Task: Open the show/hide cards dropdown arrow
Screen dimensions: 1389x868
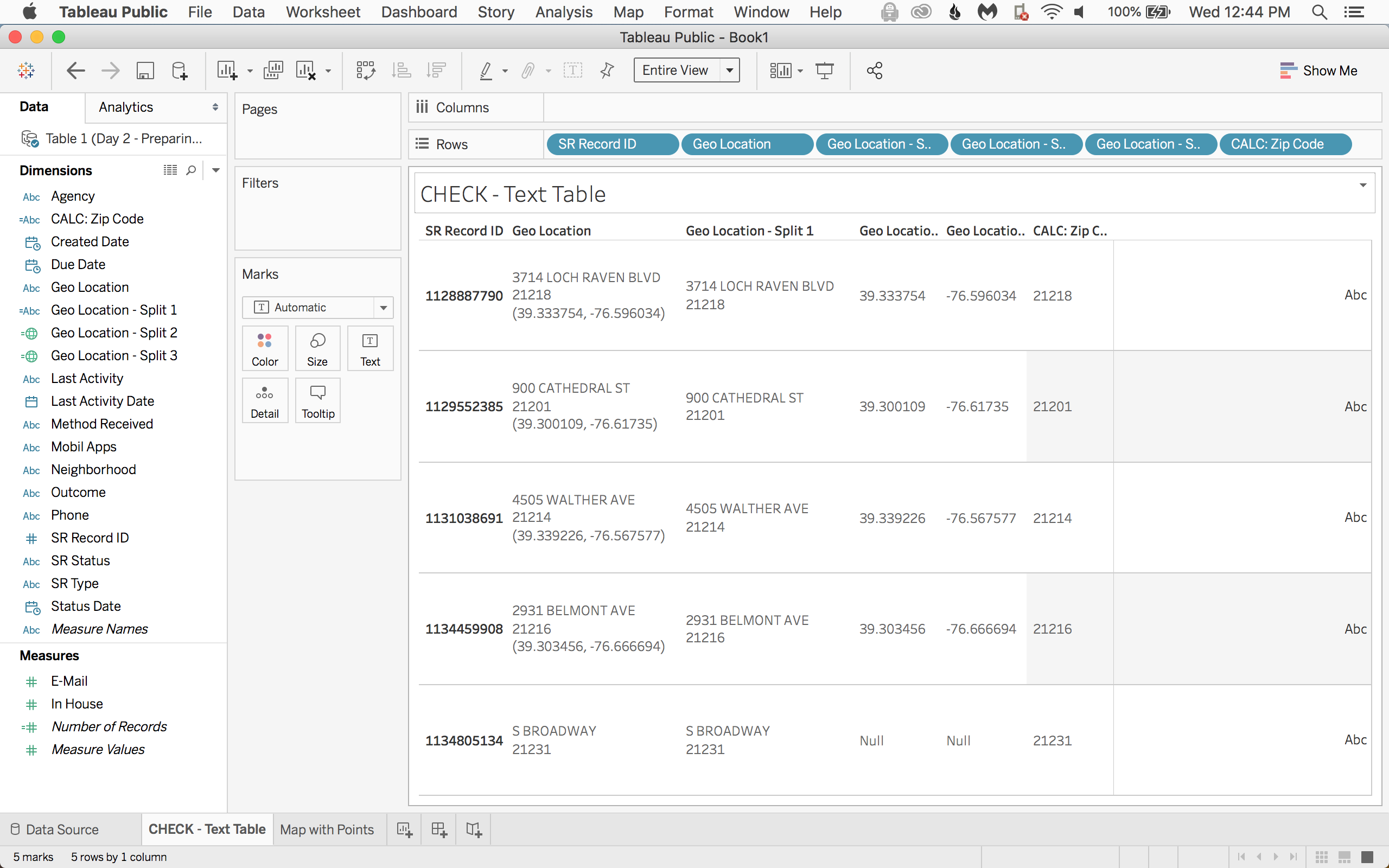Action: pyautogui.click(x=800, y=71)
